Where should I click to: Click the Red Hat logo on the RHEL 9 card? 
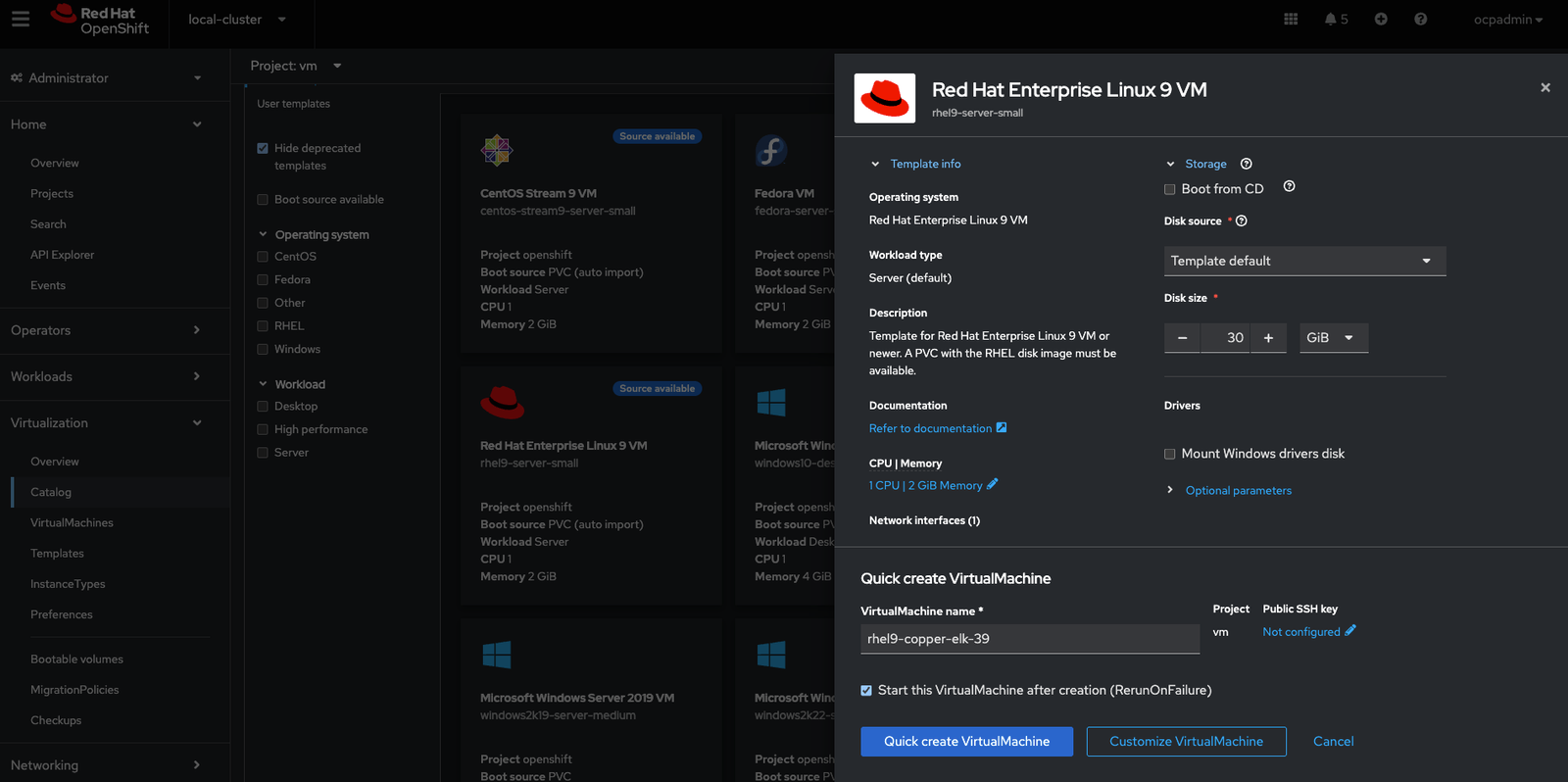pos(503,403)
